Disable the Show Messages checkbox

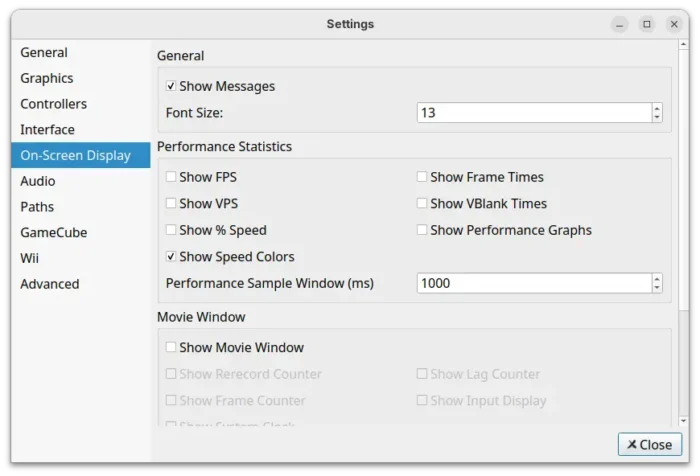pyautogui.click(x=172, y=87)
